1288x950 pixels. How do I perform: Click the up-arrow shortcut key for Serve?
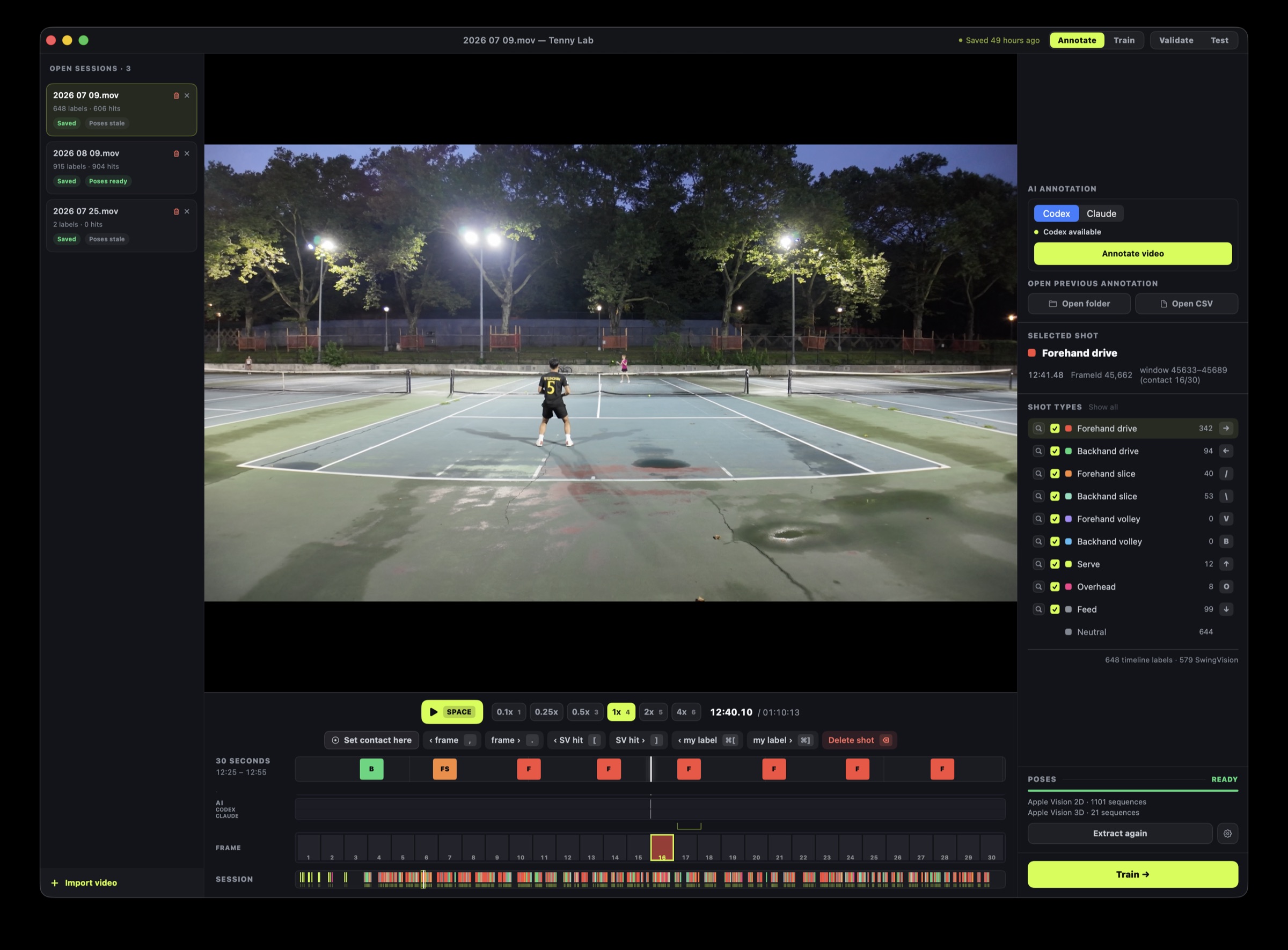(1226, 564)
